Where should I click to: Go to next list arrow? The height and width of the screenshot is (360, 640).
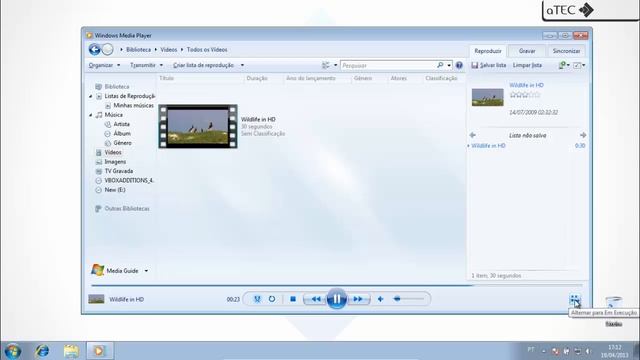click(x=583, y=135)
